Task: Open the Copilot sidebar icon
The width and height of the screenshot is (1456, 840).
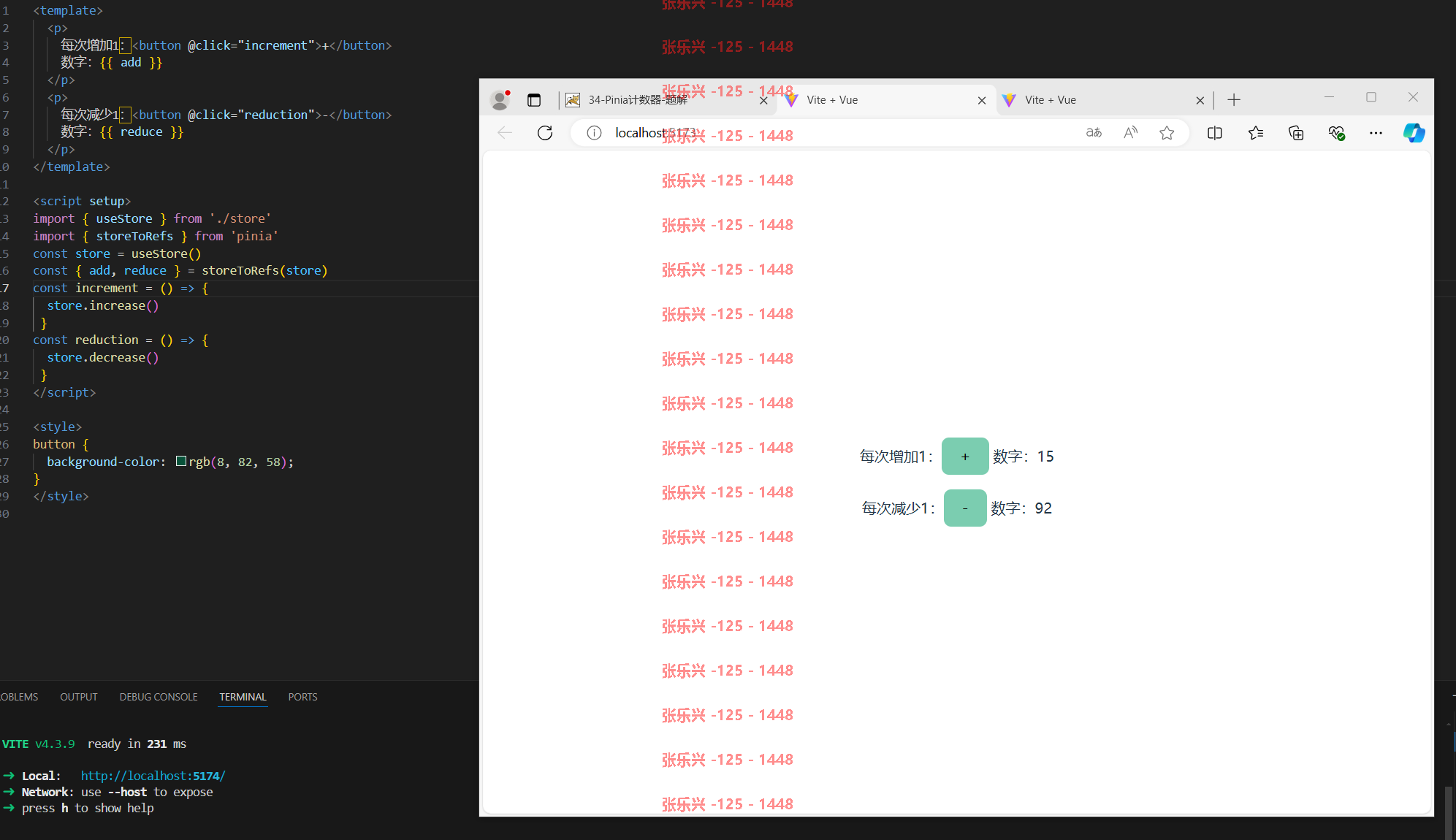Action: [x=1414, y=133]
